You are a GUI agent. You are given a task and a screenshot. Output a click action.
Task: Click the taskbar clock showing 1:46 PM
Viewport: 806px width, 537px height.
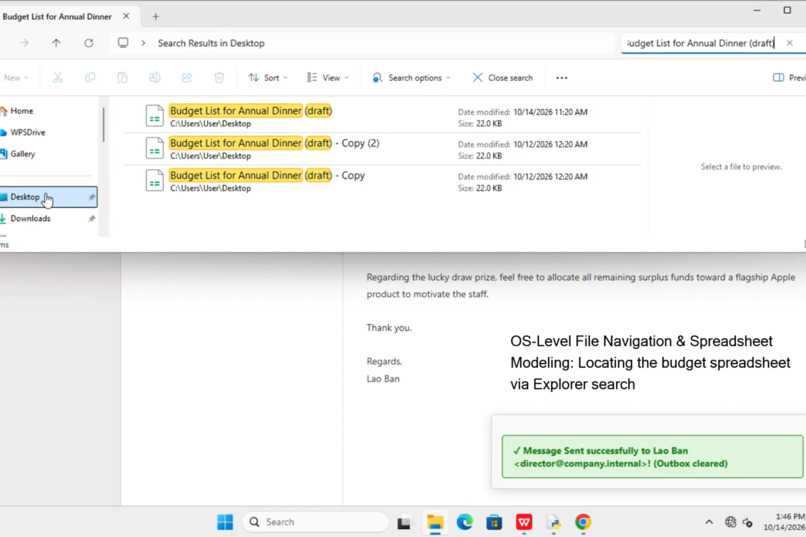pos(784,522)
